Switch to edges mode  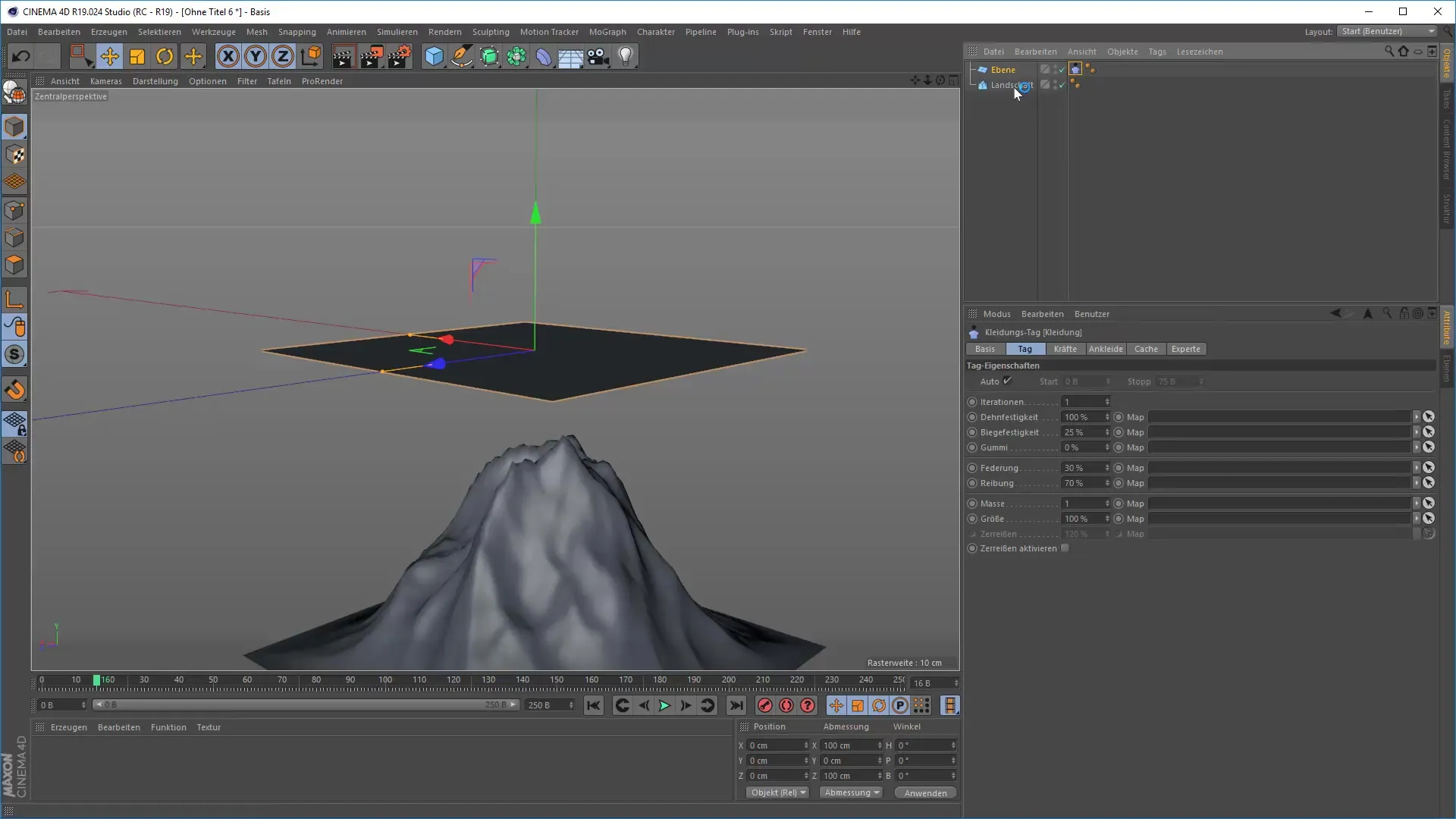[x=14, y=237]
